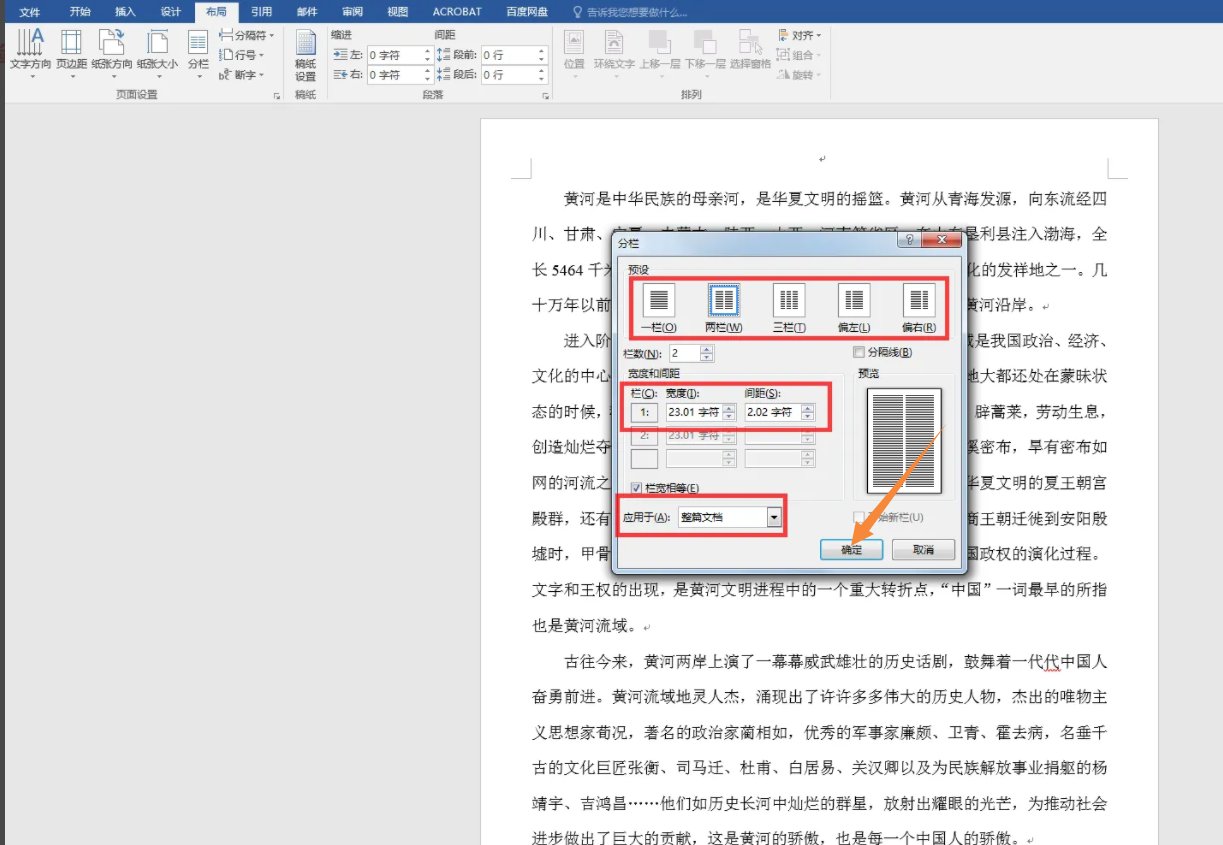Switch to the 视图 (View) ribbon tab
The width and height of the screenshot is (1223, 845).
point(397,12)
